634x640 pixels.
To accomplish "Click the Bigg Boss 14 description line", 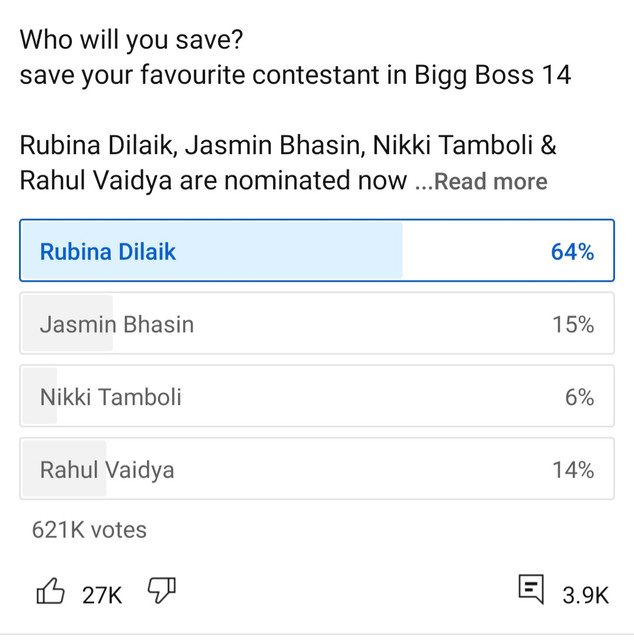I will pyautogui.click(x=295, y=76).
